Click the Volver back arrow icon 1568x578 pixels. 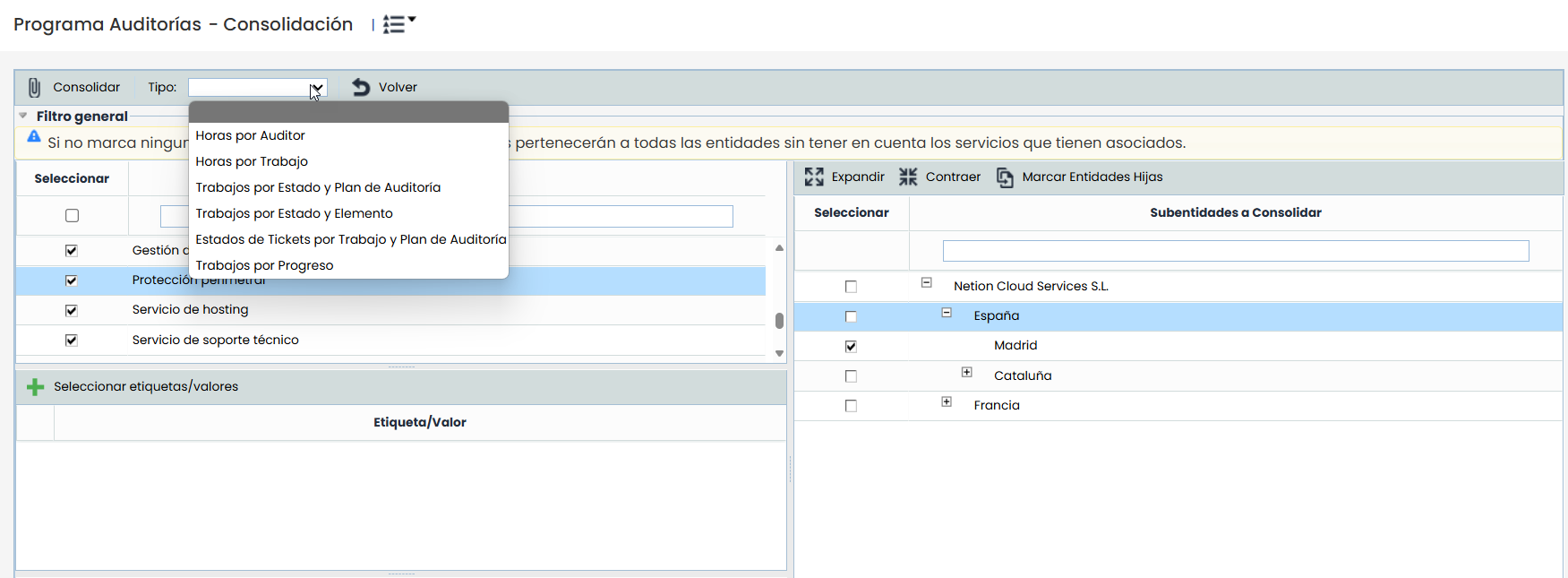point(361,87)
